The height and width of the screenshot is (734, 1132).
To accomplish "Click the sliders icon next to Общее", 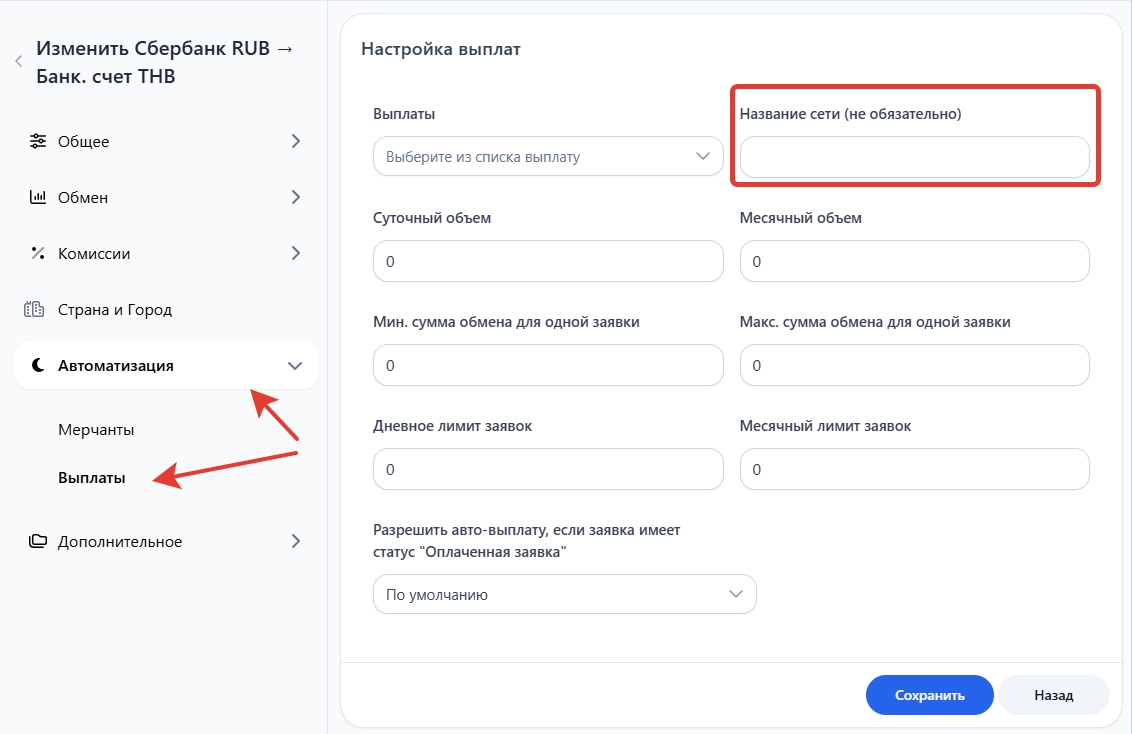I will [x=38, y=141].
